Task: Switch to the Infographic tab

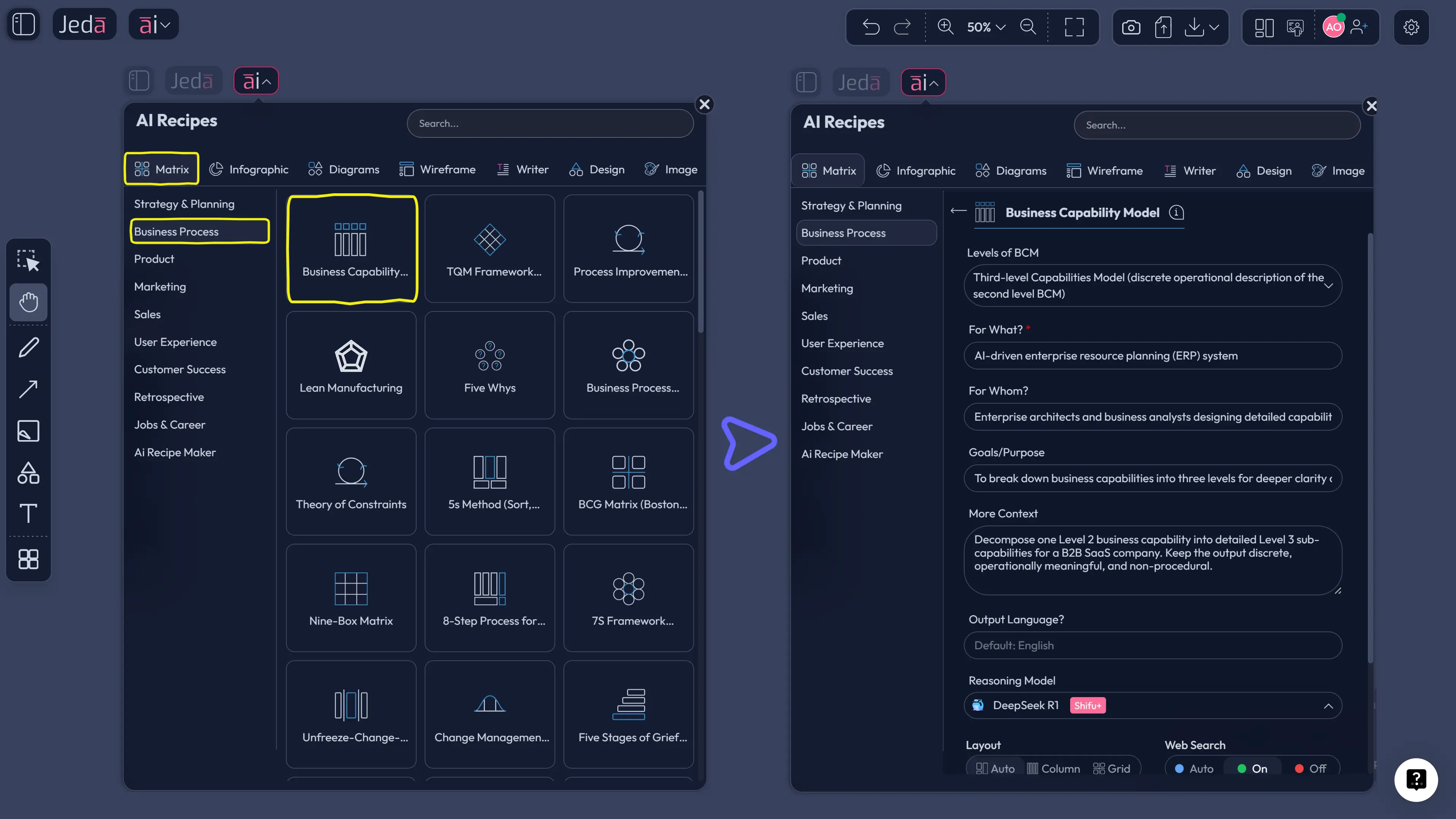Action: pyautogui.click(x=249, y=170)
